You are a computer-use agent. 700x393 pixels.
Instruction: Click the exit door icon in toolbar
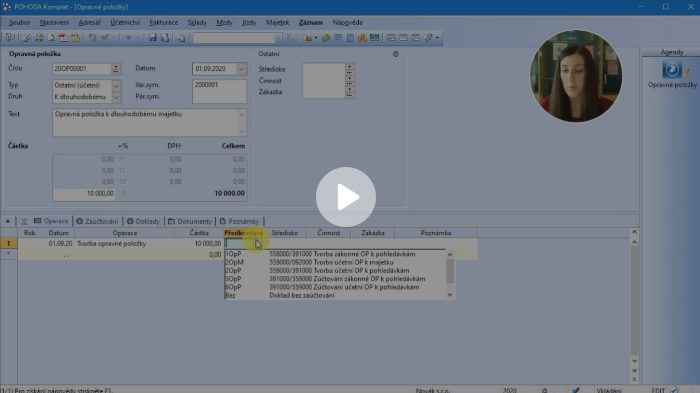[10, 38]
